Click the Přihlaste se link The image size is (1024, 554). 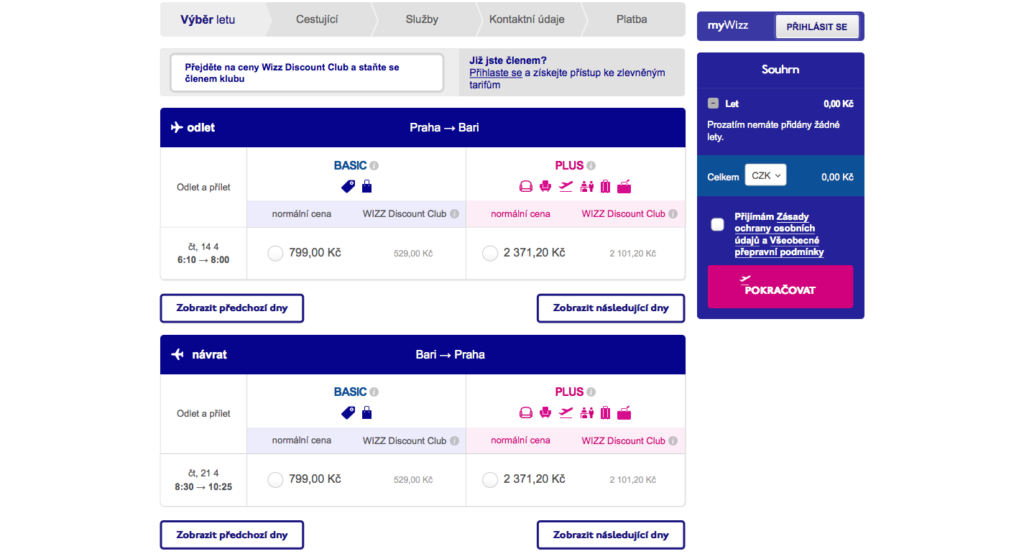click(496, 73)
